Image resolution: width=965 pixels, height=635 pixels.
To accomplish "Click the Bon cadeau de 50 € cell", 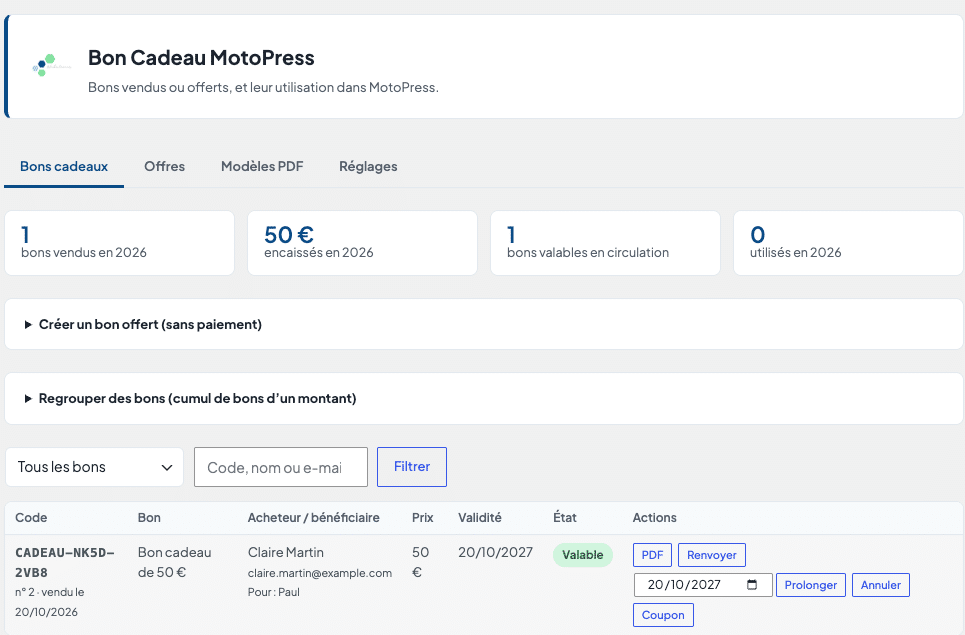I will 175,562.
